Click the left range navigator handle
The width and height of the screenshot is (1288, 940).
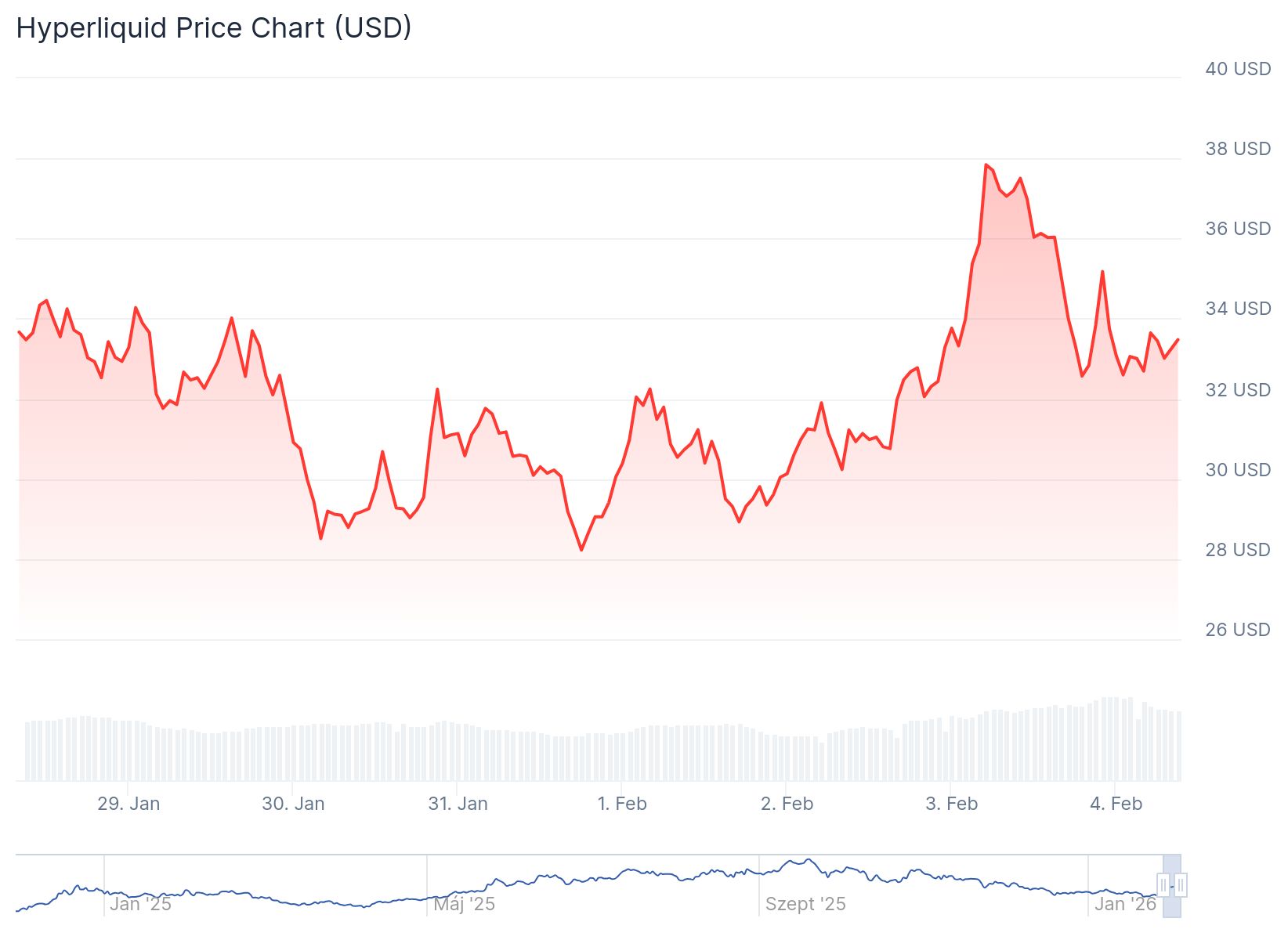point(1163,886)
